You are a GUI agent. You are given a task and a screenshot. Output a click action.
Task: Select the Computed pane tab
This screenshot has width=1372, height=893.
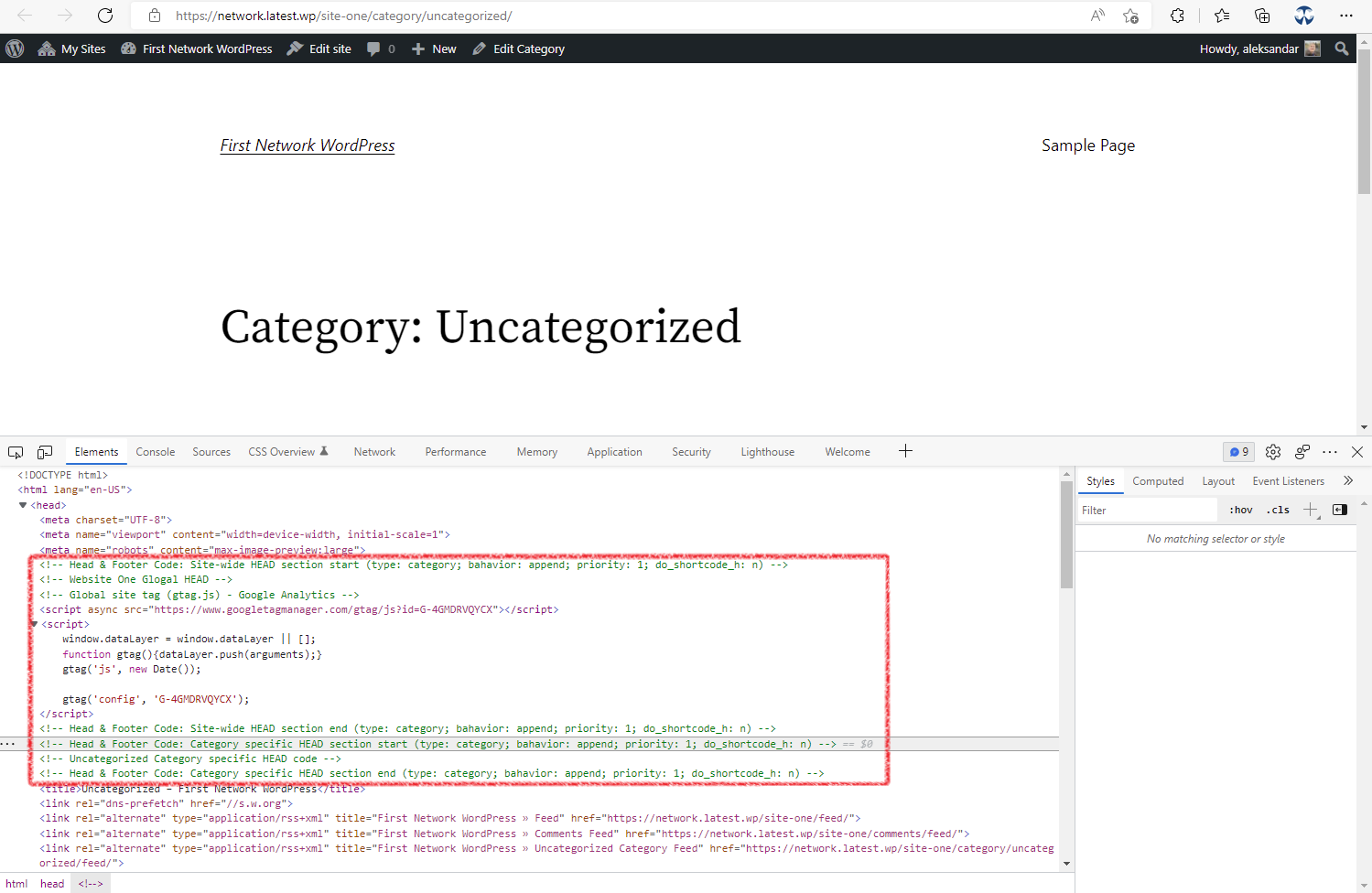pos(1158,481)
